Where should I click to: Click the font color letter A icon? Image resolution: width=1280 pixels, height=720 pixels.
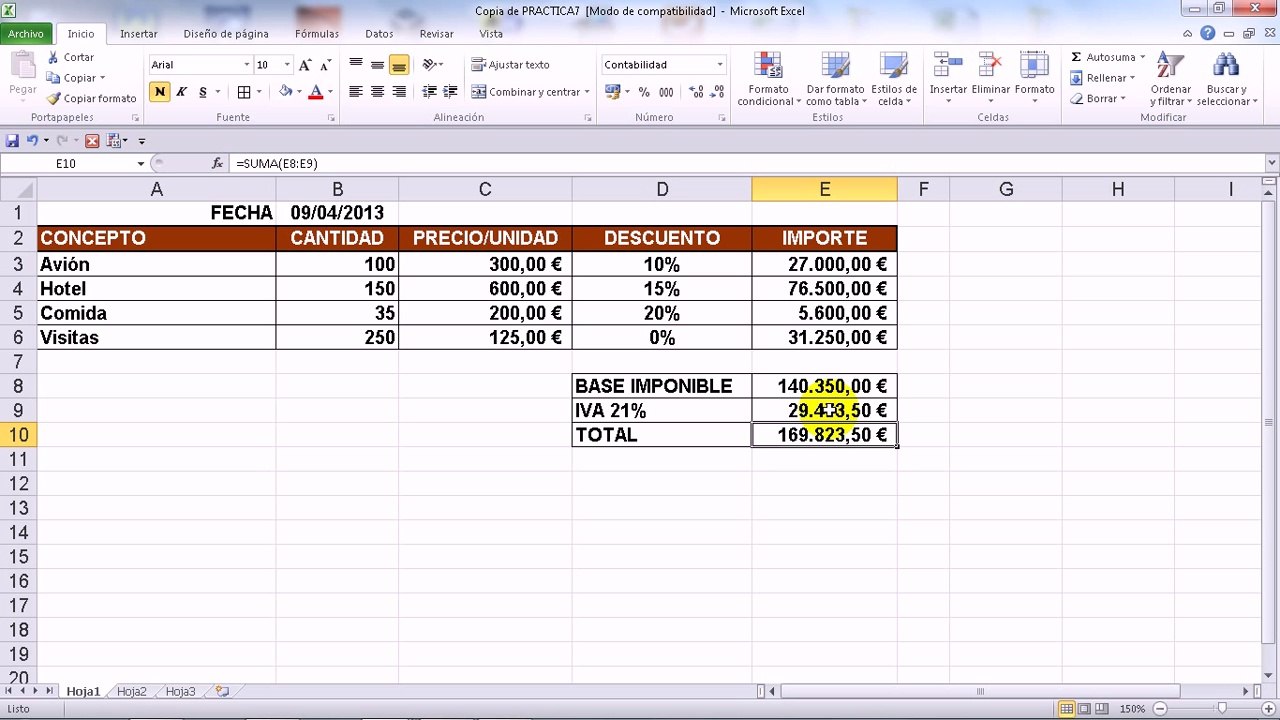click(x=316, y=92)
